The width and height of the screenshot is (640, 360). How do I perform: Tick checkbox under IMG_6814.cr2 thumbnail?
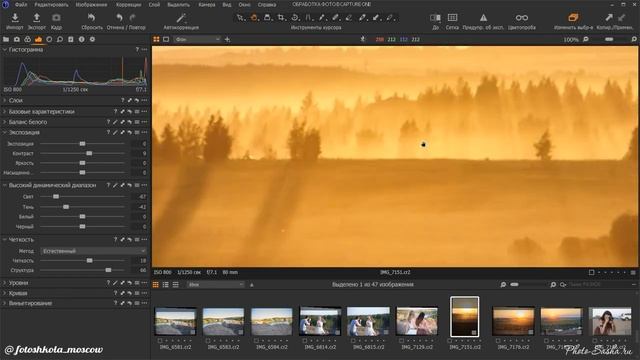305,340
